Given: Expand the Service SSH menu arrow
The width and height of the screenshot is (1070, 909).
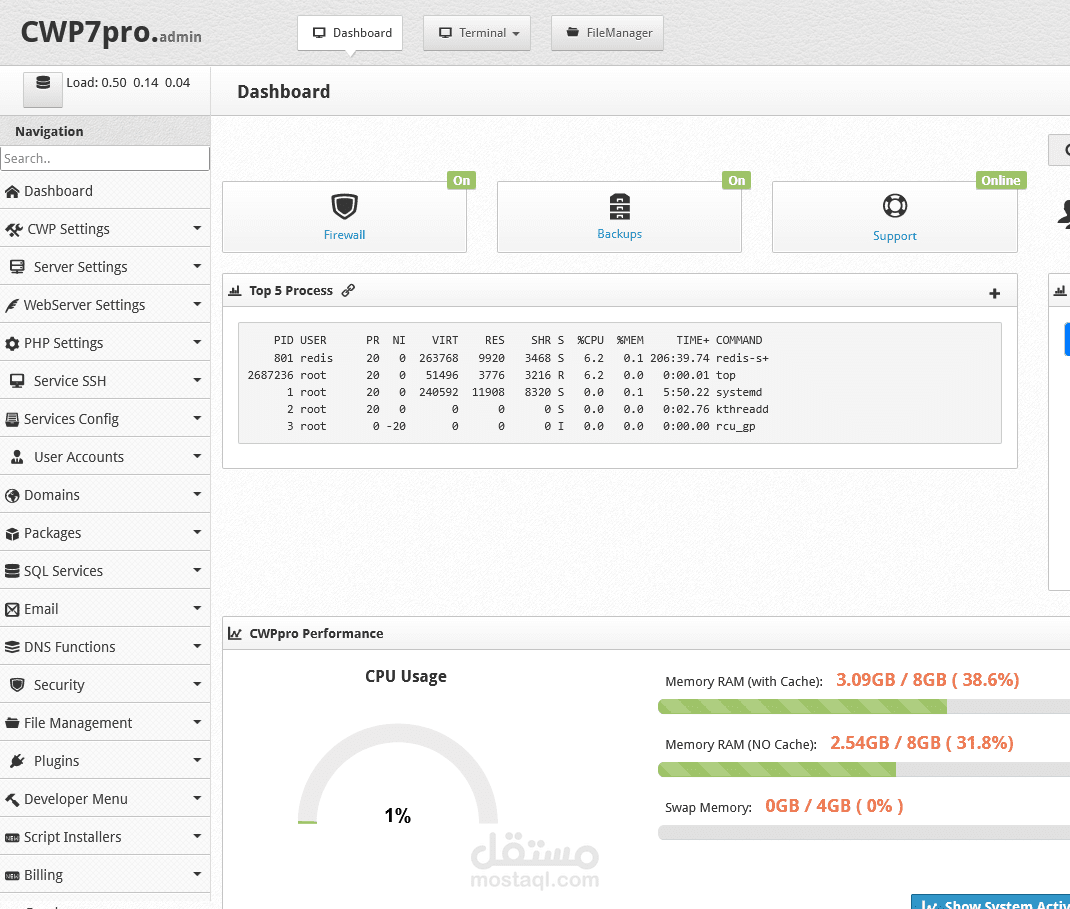Looking at the screenshot, I should coord(197,380).
